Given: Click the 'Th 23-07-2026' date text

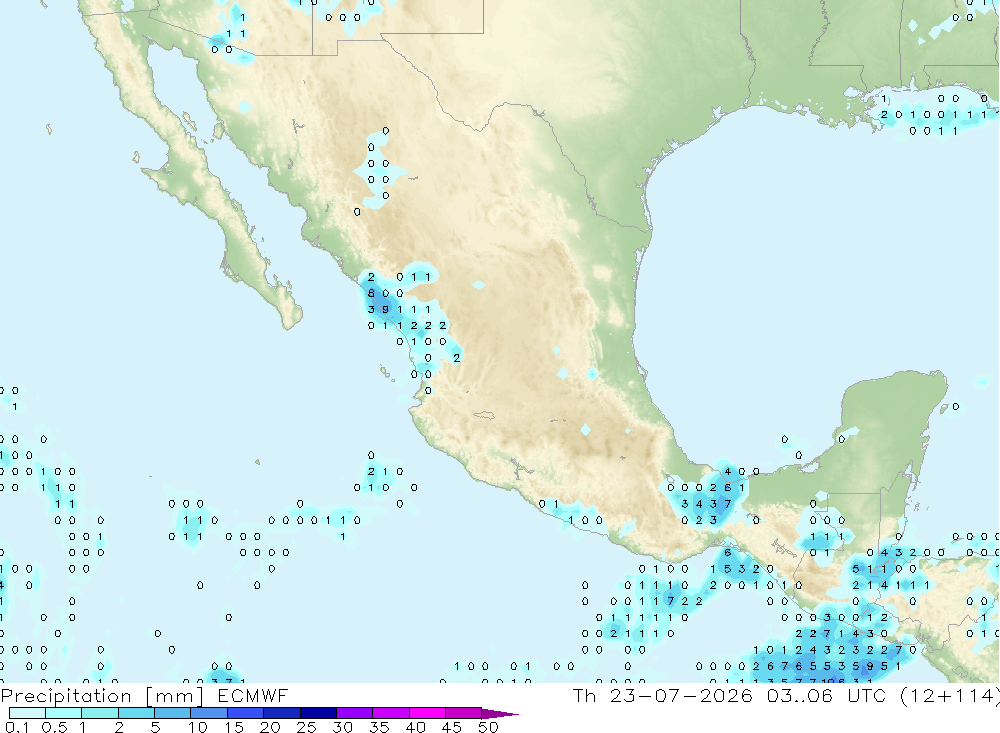Looking at the screenshot, I should [662, 695].
